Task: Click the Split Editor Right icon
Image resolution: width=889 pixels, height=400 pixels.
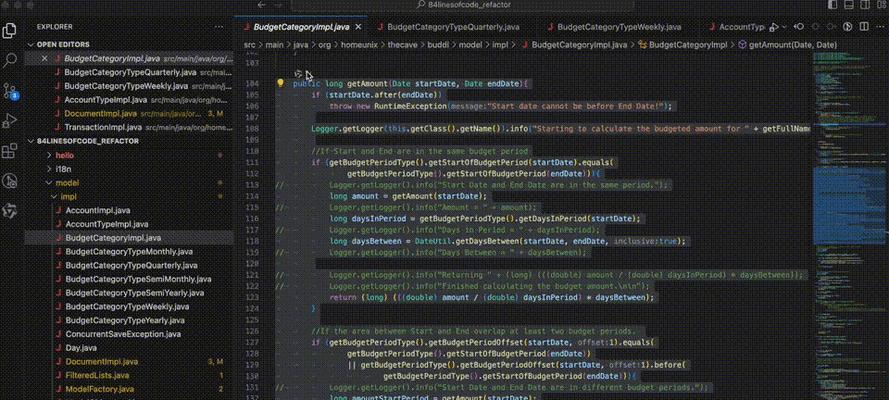Action: [x=864, y=27]
